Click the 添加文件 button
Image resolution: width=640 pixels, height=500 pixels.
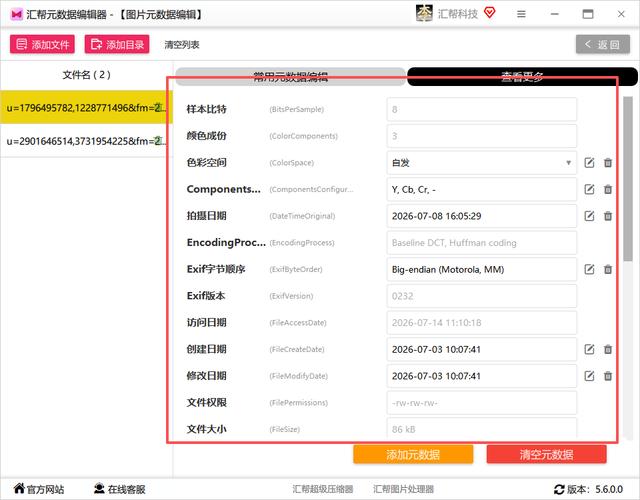click(x=42, y=44)
